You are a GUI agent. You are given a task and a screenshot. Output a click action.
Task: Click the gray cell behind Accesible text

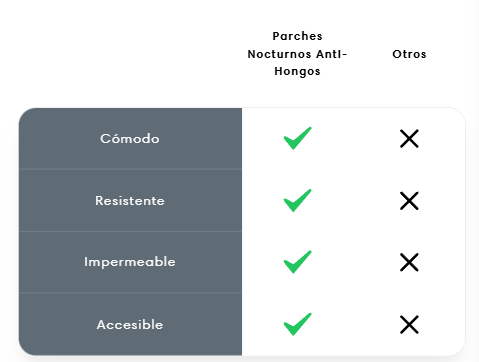tap(130, 324)
